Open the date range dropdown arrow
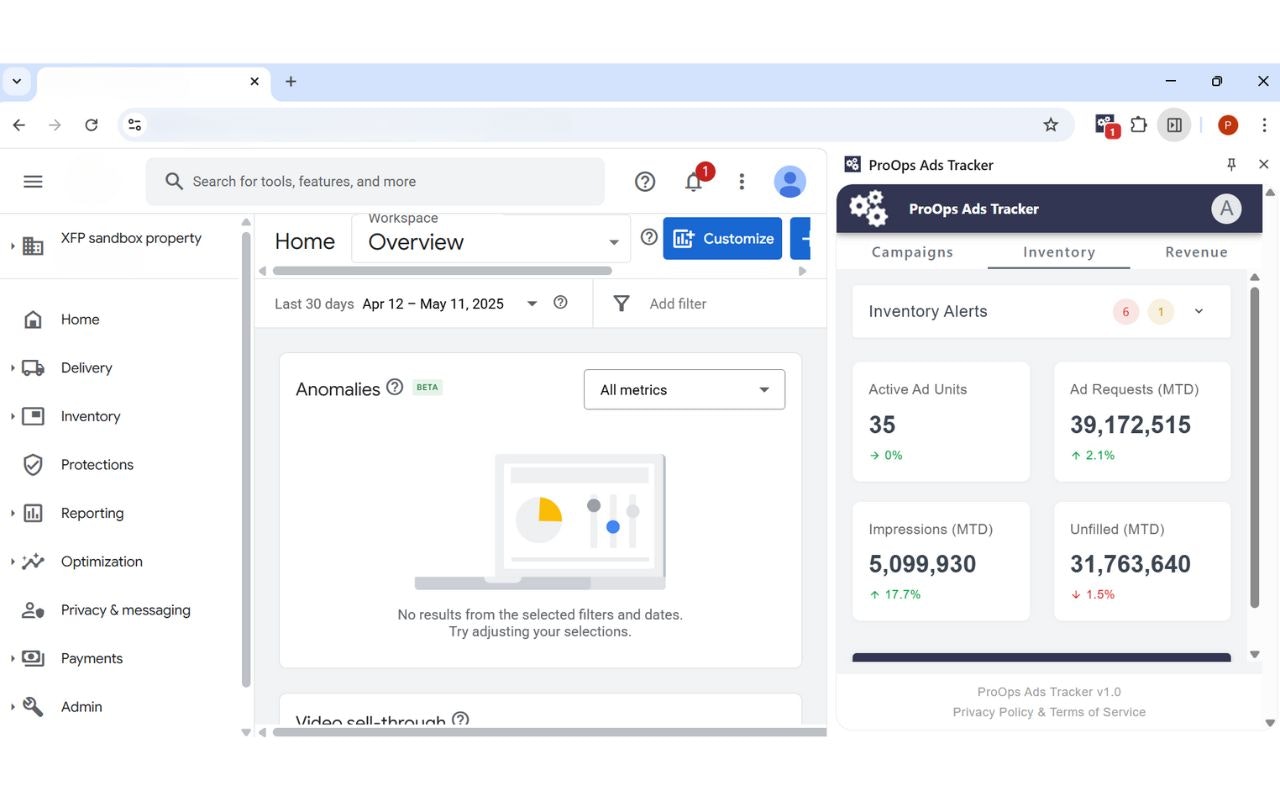 [x=532, y=303]
